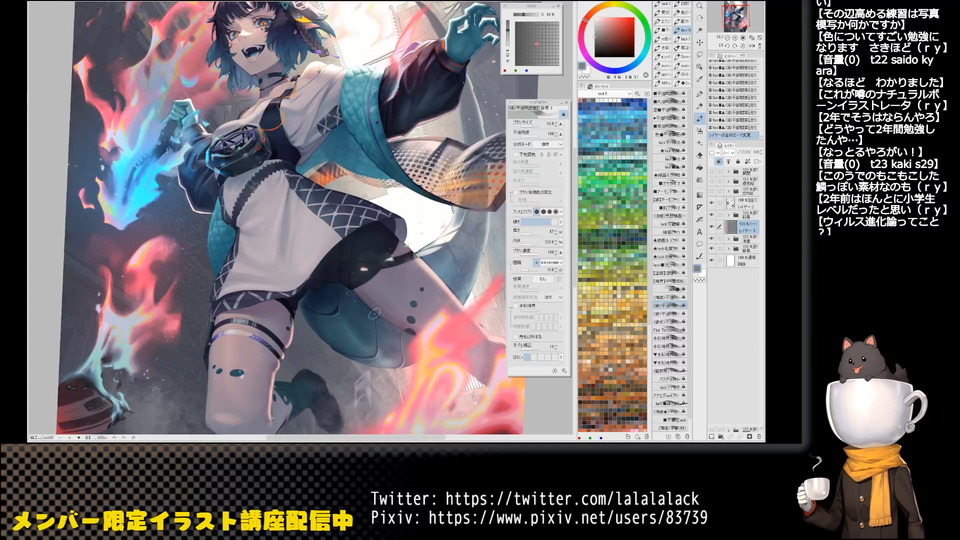This screenshot has height=540, width=960.
Task: Click the foreground main color swatch under wheel
Action: [582, 66]
